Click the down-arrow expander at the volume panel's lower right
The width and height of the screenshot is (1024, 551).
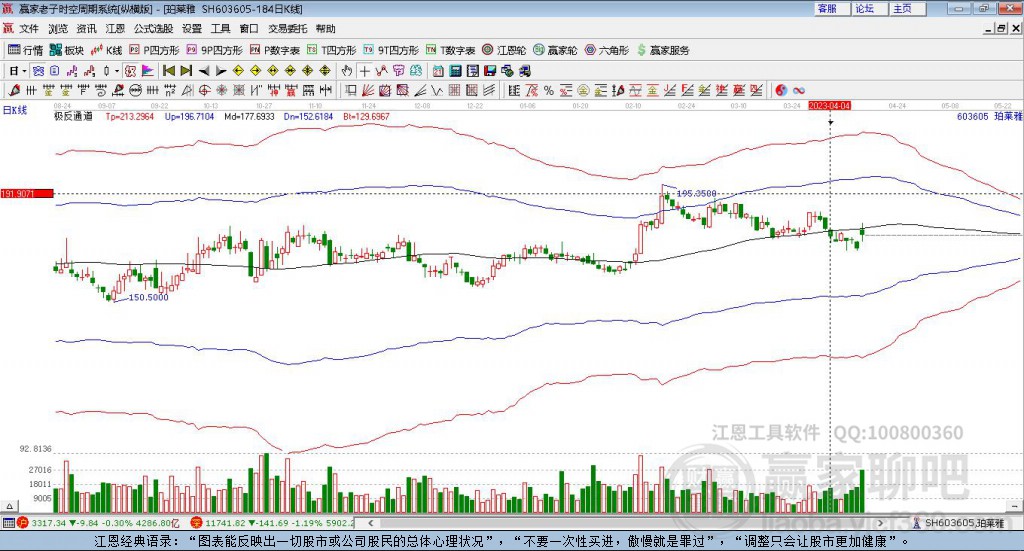click(1015, 506)
